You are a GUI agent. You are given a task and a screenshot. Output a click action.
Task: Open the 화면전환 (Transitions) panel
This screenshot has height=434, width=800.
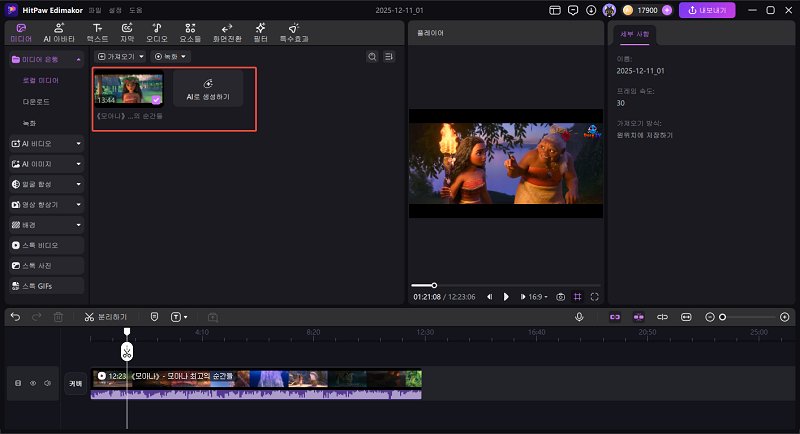click(227, 33)
